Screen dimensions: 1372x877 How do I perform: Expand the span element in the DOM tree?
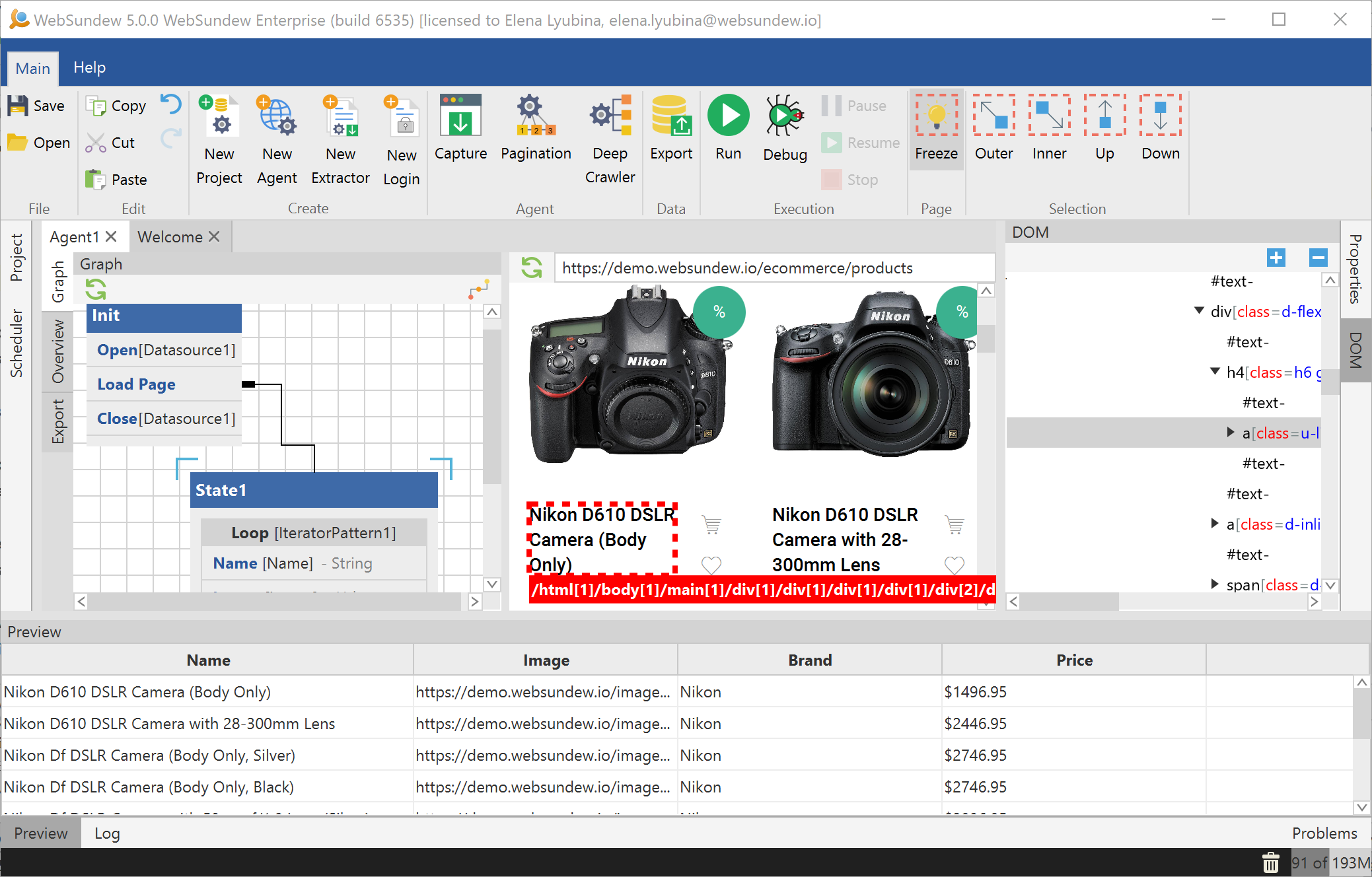click(1215, 584)
